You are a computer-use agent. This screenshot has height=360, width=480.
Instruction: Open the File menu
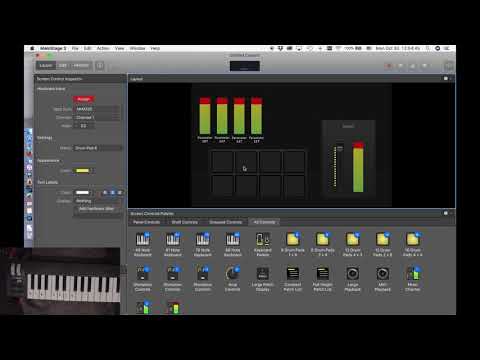click(75, 48)
